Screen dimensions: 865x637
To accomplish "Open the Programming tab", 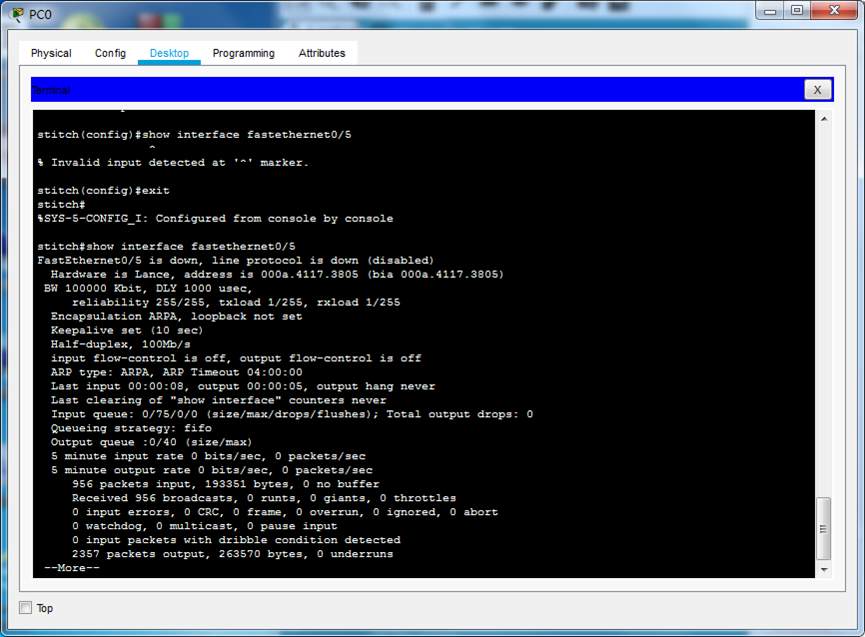I will [x=243, y=53].
